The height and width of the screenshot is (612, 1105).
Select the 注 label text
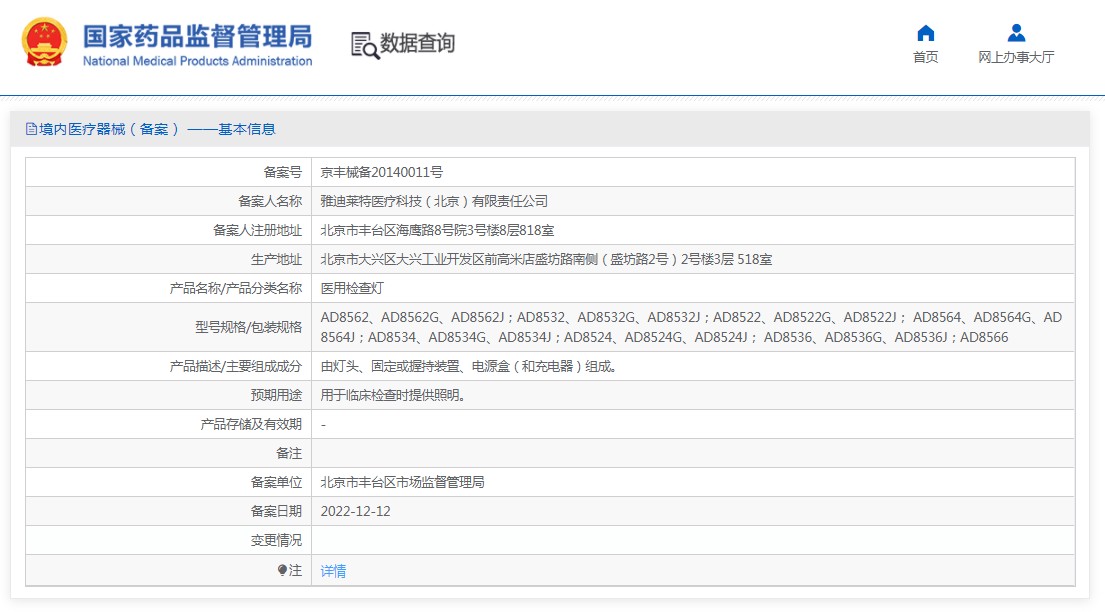coord(295,570)
